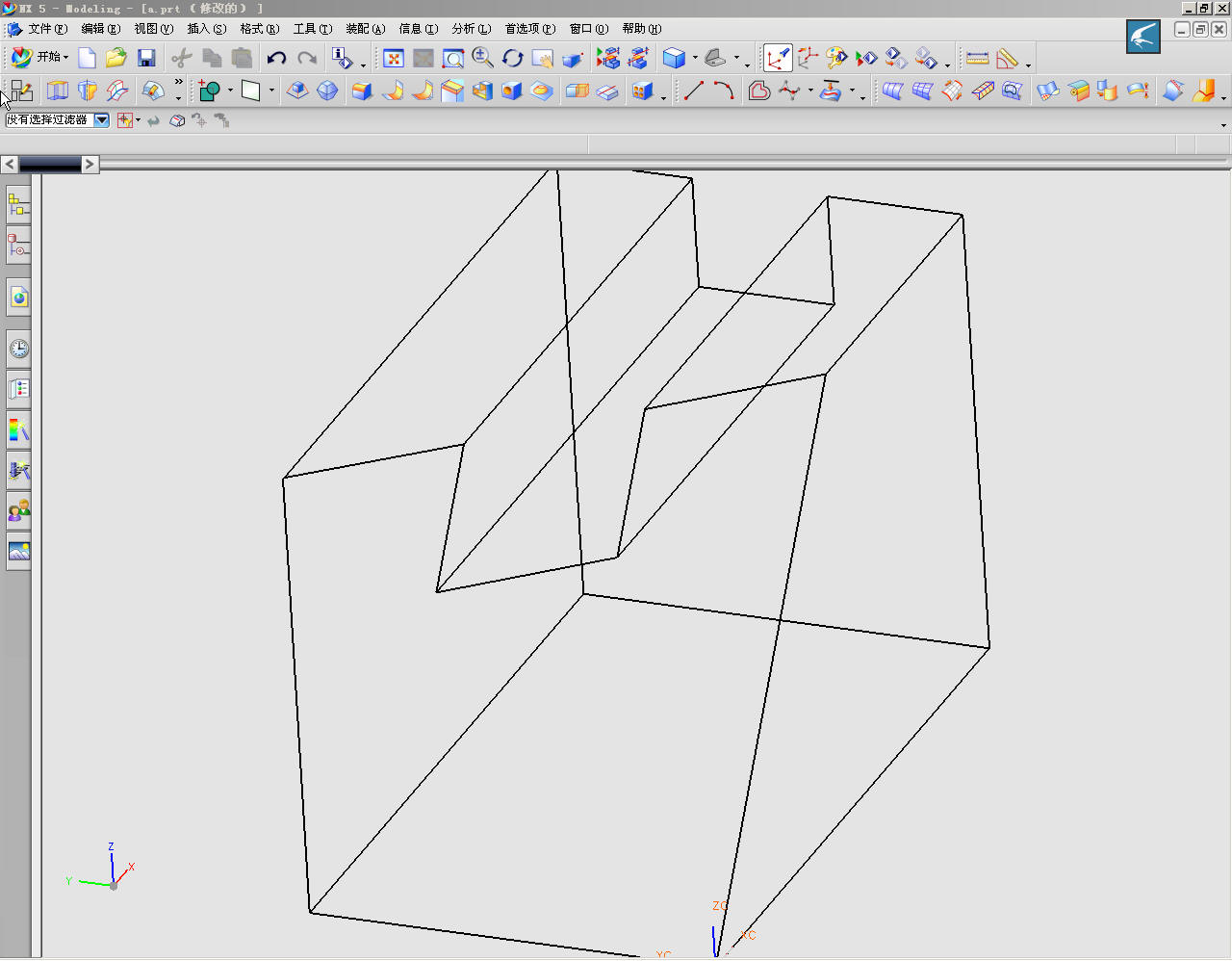The width and height of the screenshot is (1232, 961).
Task: Expand the datum plane dropdown arrow
Action: [x=271, y=91]
